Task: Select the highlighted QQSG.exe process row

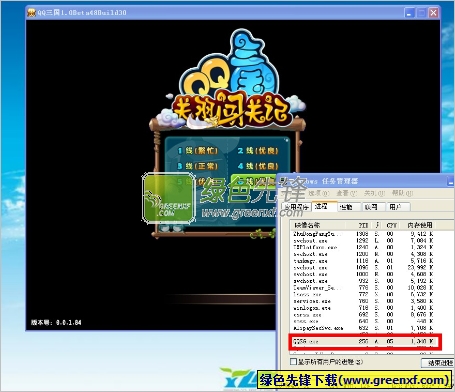Action: 365,342
